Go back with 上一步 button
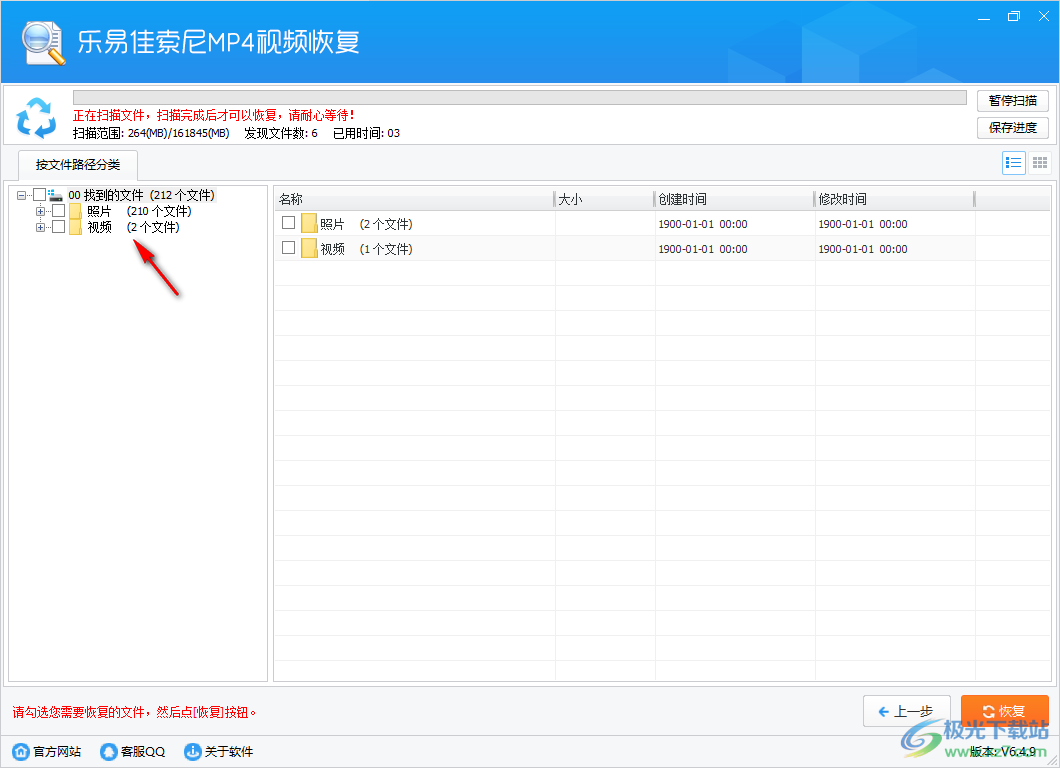Image resolution: width=1060 pixels, height=768 pixels. point(907,711)
